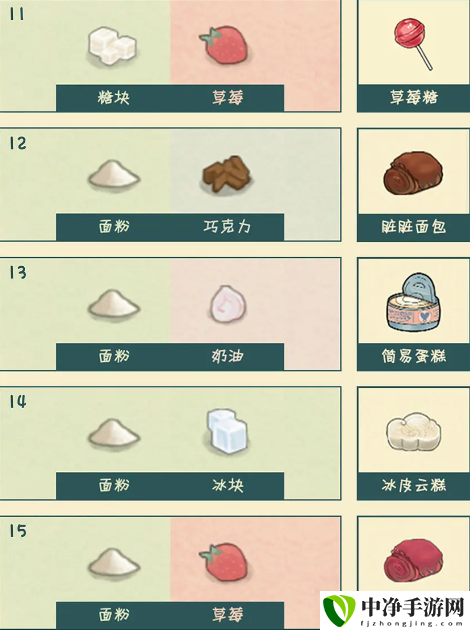Select the strawberry icon in recipe 15
The image size is (470, 630).
click(x=224, y=562)
